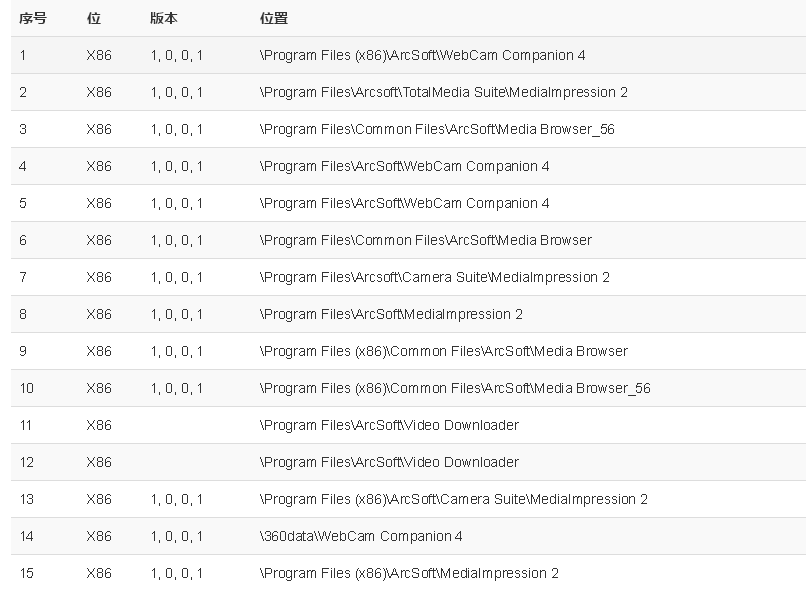Click version 1, 0, 0, 1 in row 4
Viewport: 806px width, 600px height.
(x=177, y=166)
